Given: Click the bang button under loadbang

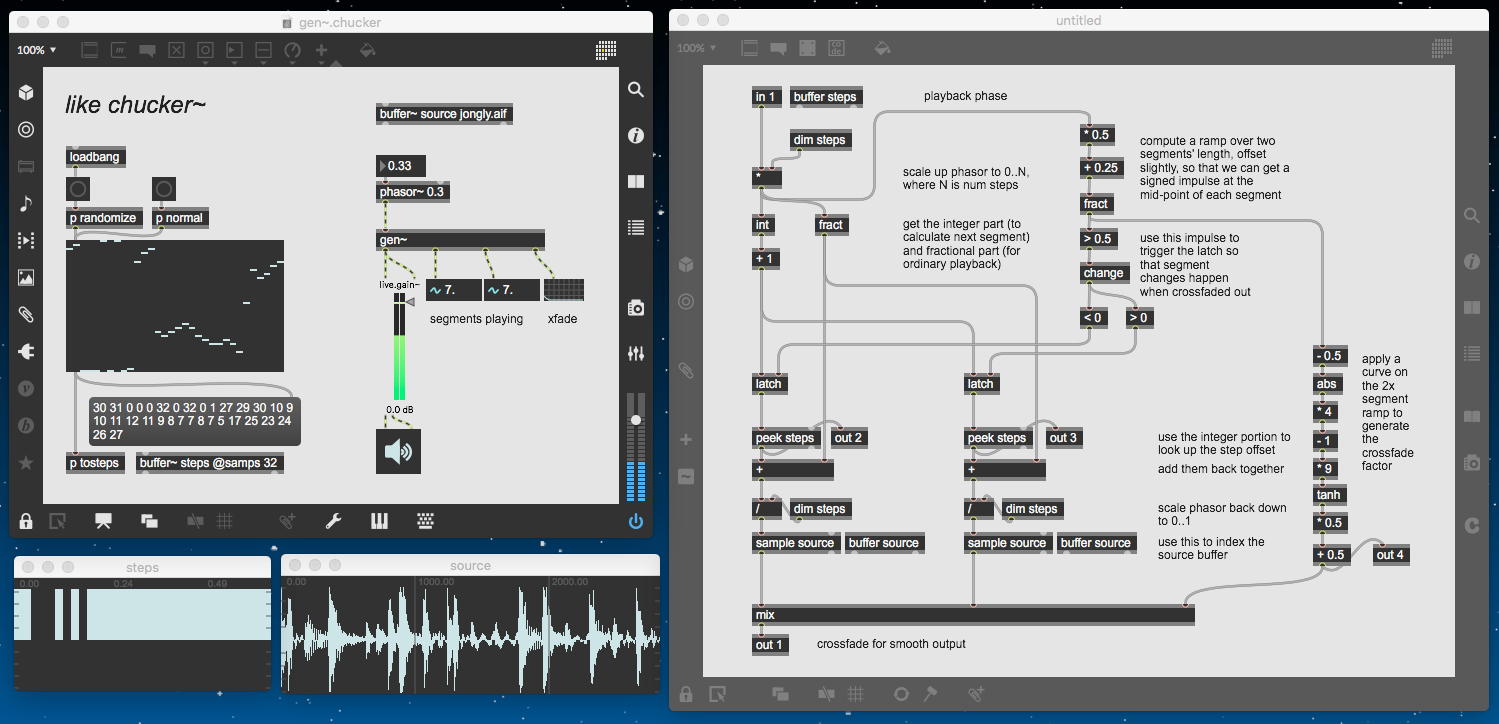Looking at the screenshot, I should (x=78, y=189).
